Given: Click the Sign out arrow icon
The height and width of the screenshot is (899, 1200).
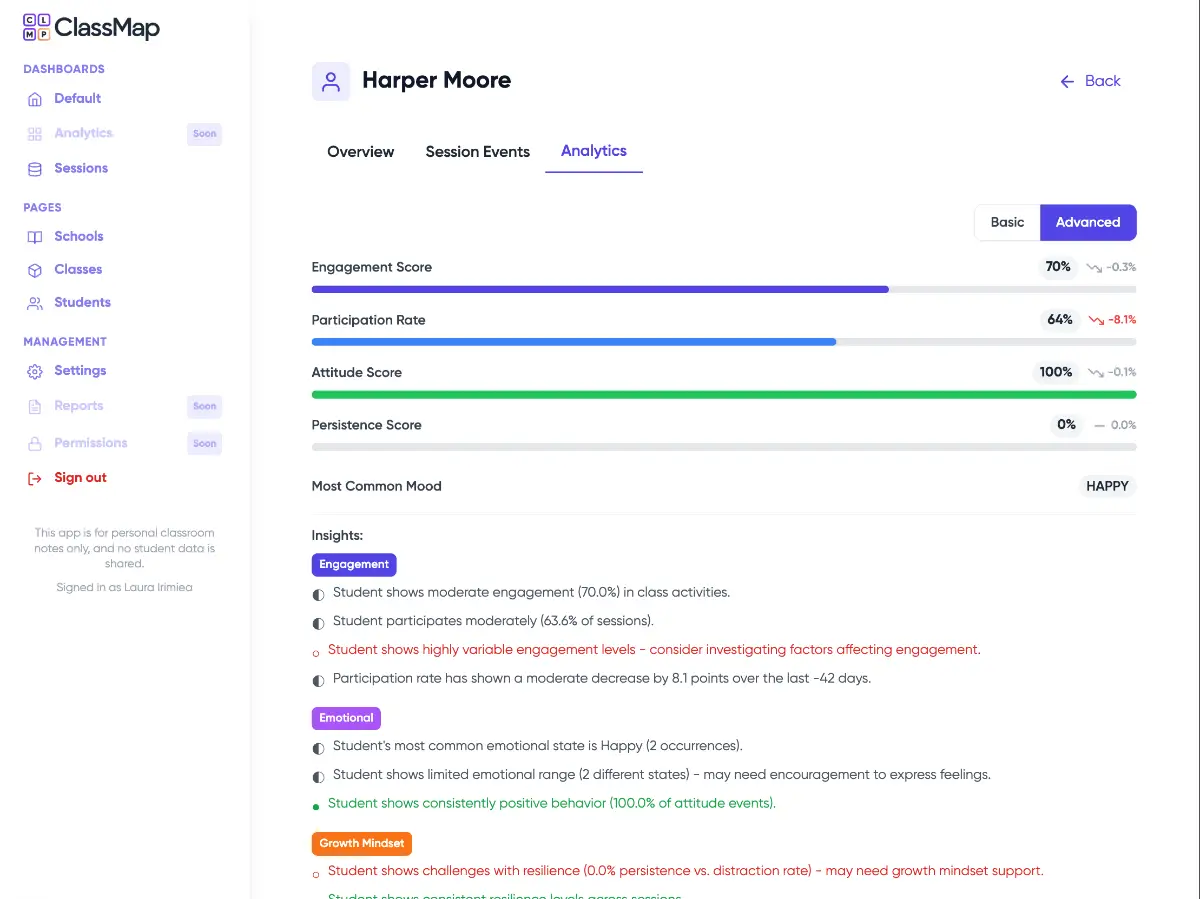Looking at the screenshot, I should point(35,478).
